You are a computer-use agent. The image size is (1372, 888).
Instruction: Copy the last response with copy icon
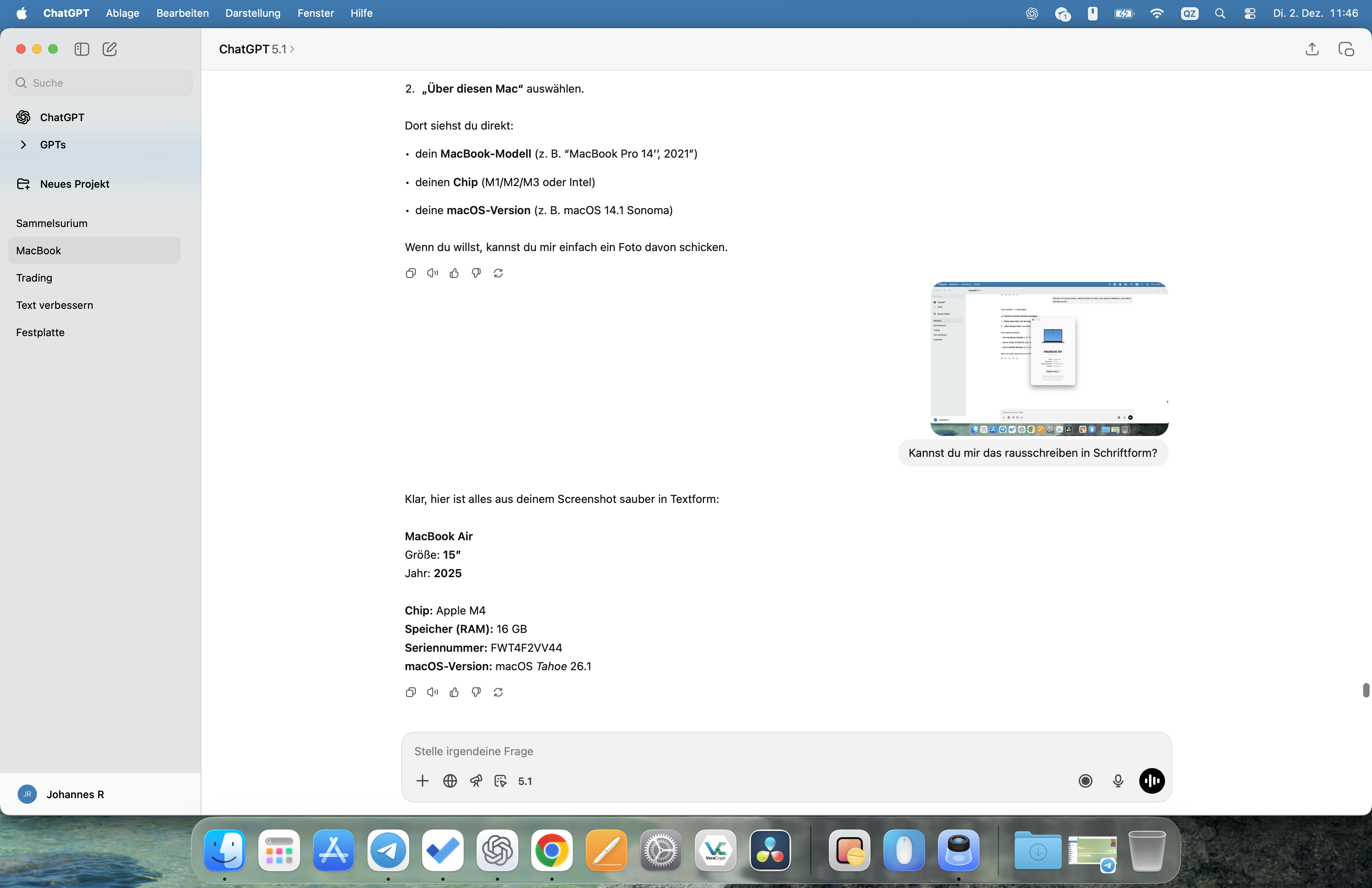410,692
